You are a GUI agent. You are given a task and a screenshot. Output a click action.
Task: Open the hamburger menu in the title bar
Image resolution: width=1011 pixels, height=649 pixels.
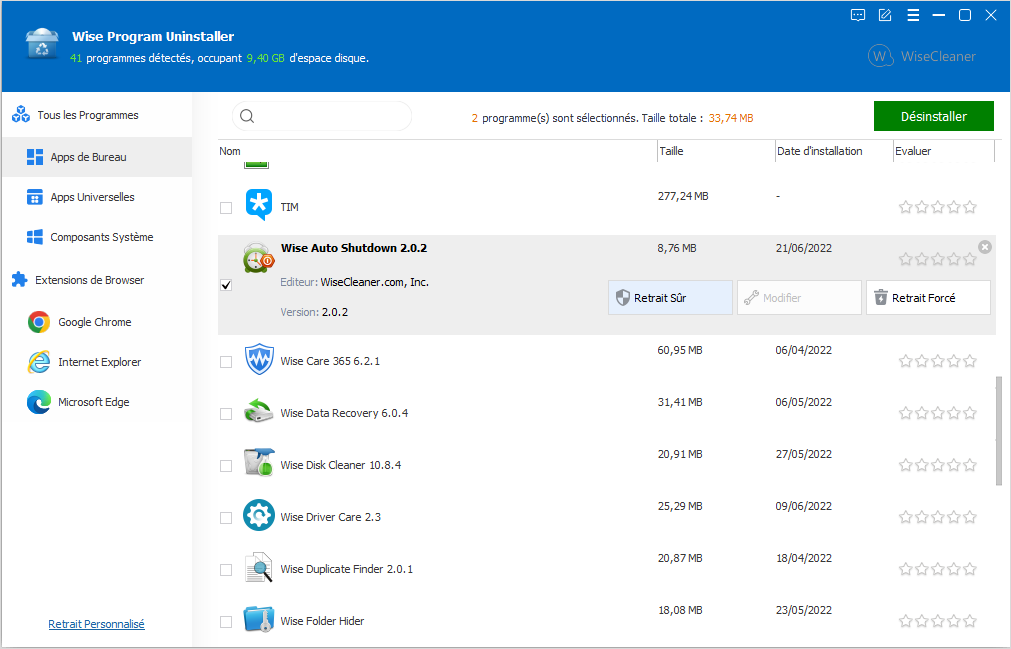pos(913,15)
